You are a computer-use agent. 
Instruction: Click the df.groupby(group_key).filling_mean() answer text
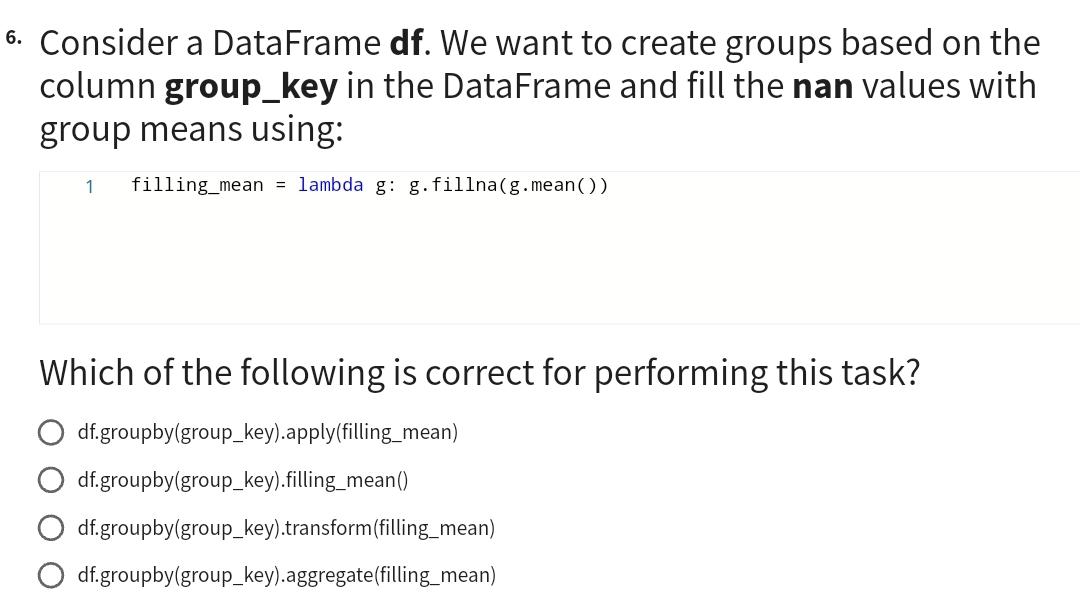pos(243,480)
